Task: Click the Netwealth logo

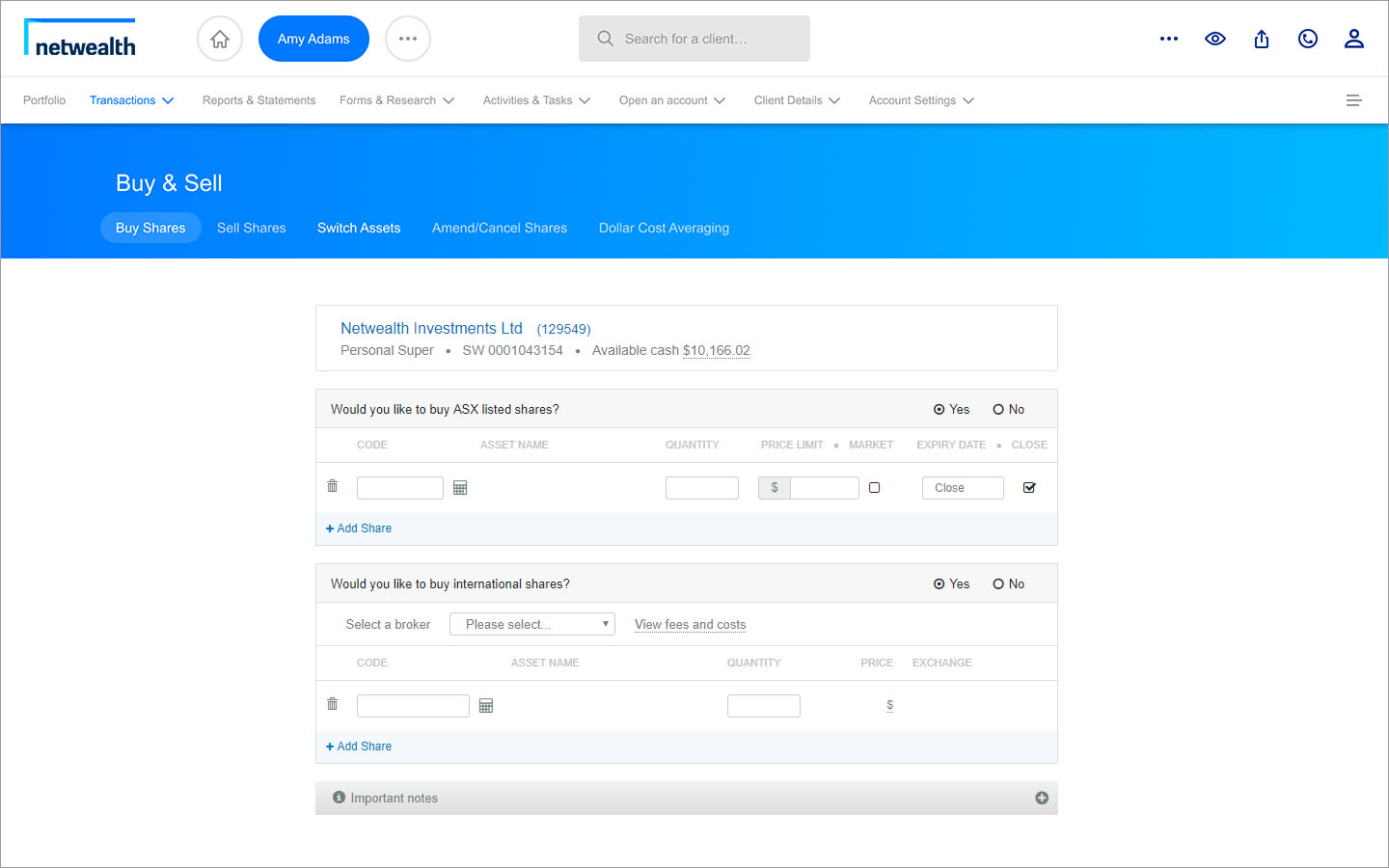Action: [x=80, y=39]
